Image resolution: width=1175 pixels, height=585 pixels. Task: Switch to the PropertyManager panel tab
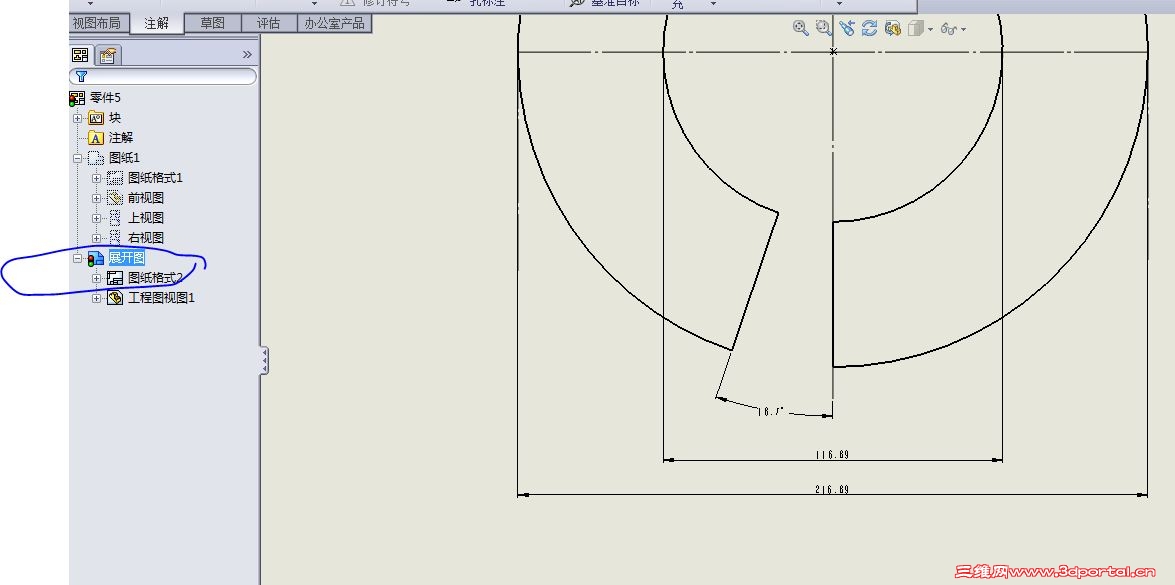(x=108, y=55)
